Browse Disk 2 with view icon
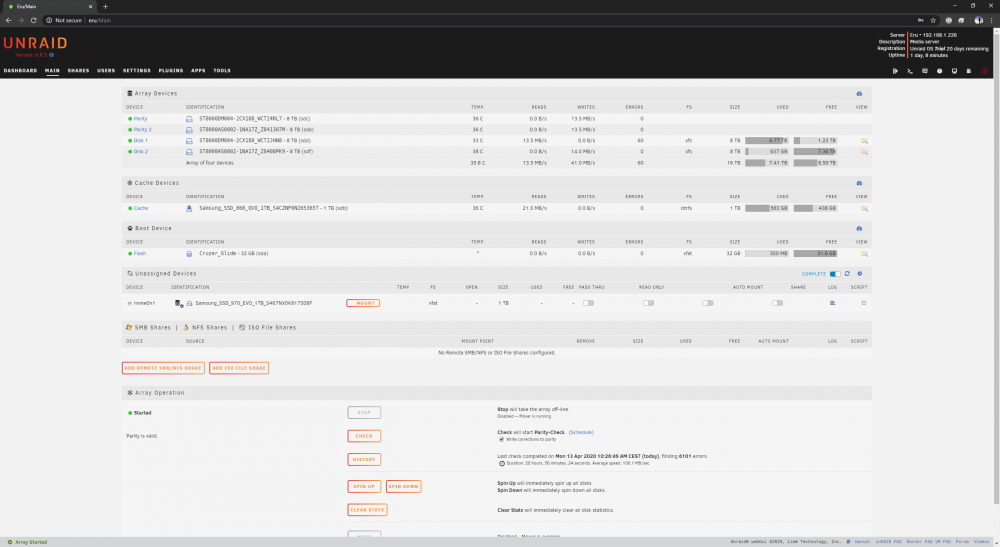 click(x=864, y=152)
